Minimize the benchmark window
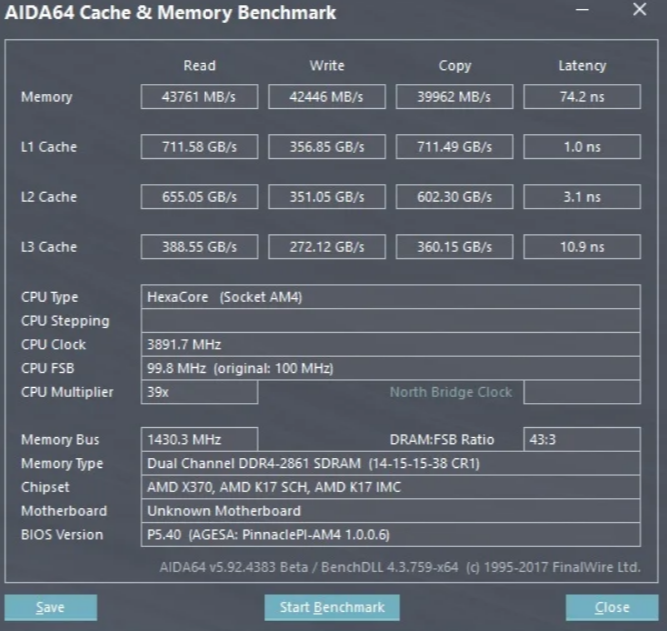Image resolution: width=667 pixels, height=631 pixels. (x=582, y=9)
